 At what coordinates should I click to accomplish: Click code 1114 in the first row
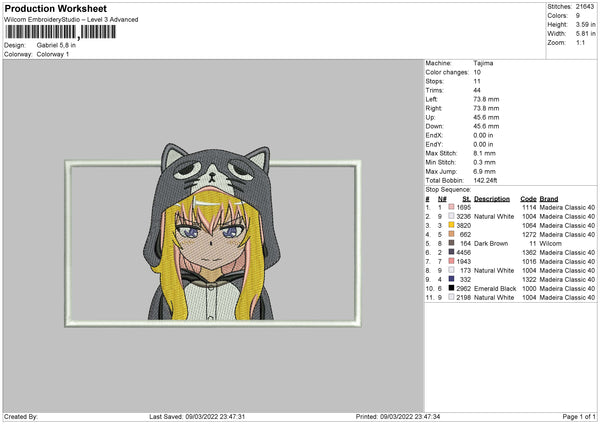coord(529,207)
